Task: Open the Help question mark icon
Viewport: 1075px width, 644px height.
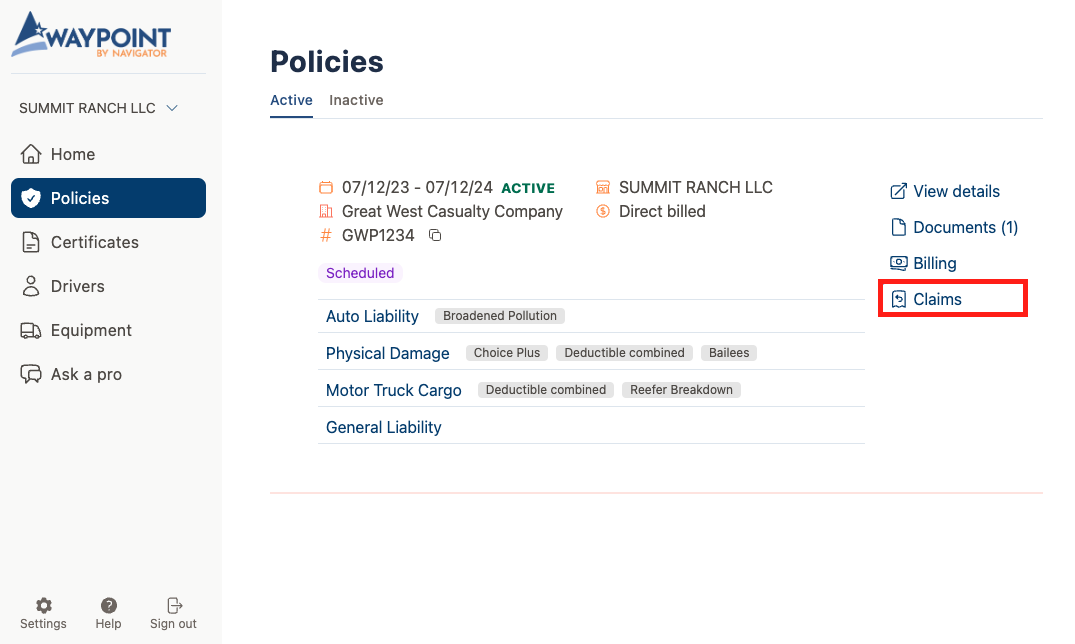Action: [108, 605]
